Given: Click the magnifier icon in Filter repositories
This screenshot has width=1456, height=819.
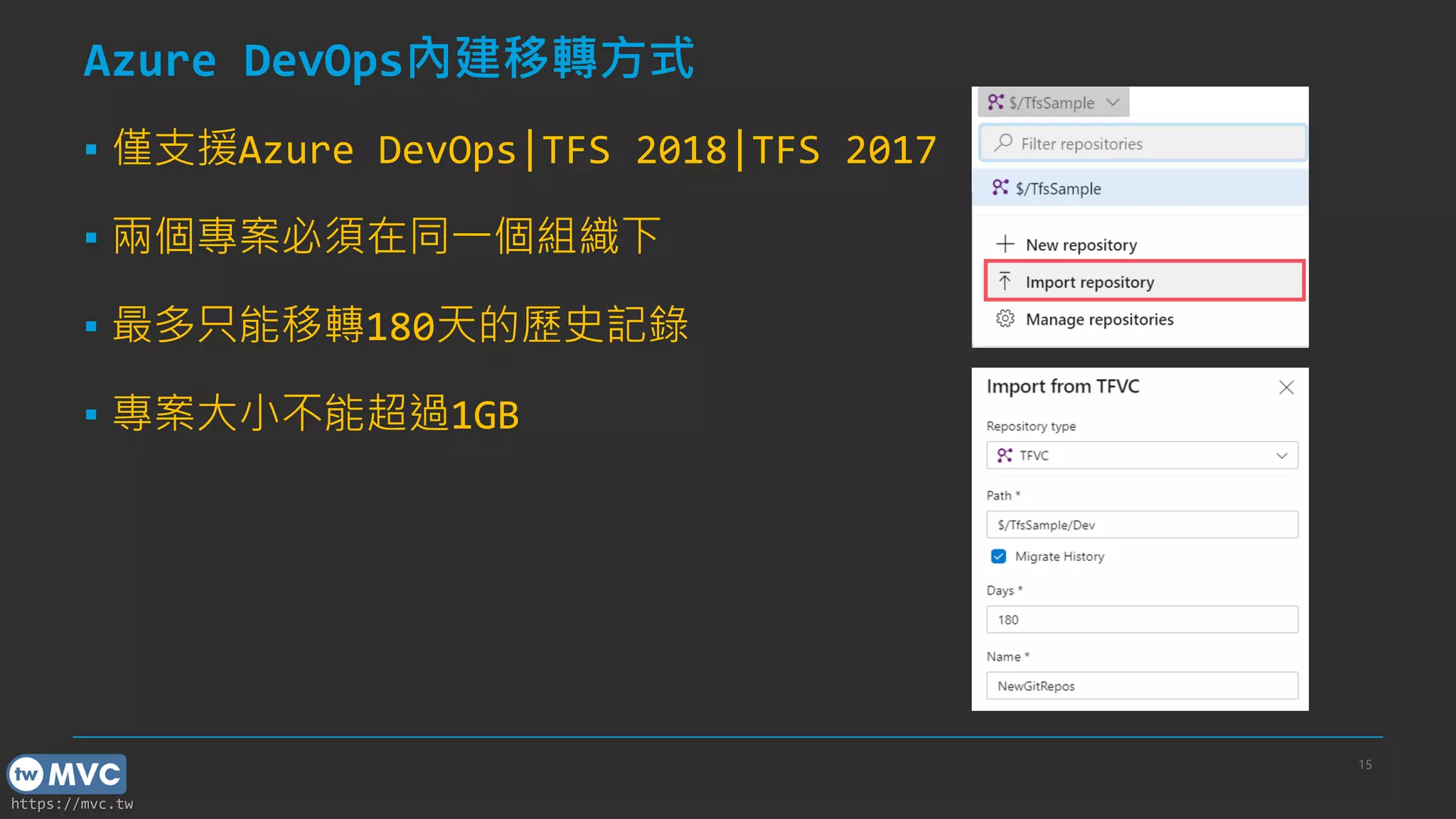Looking at the screenshot, I should tap(1003, 143).
